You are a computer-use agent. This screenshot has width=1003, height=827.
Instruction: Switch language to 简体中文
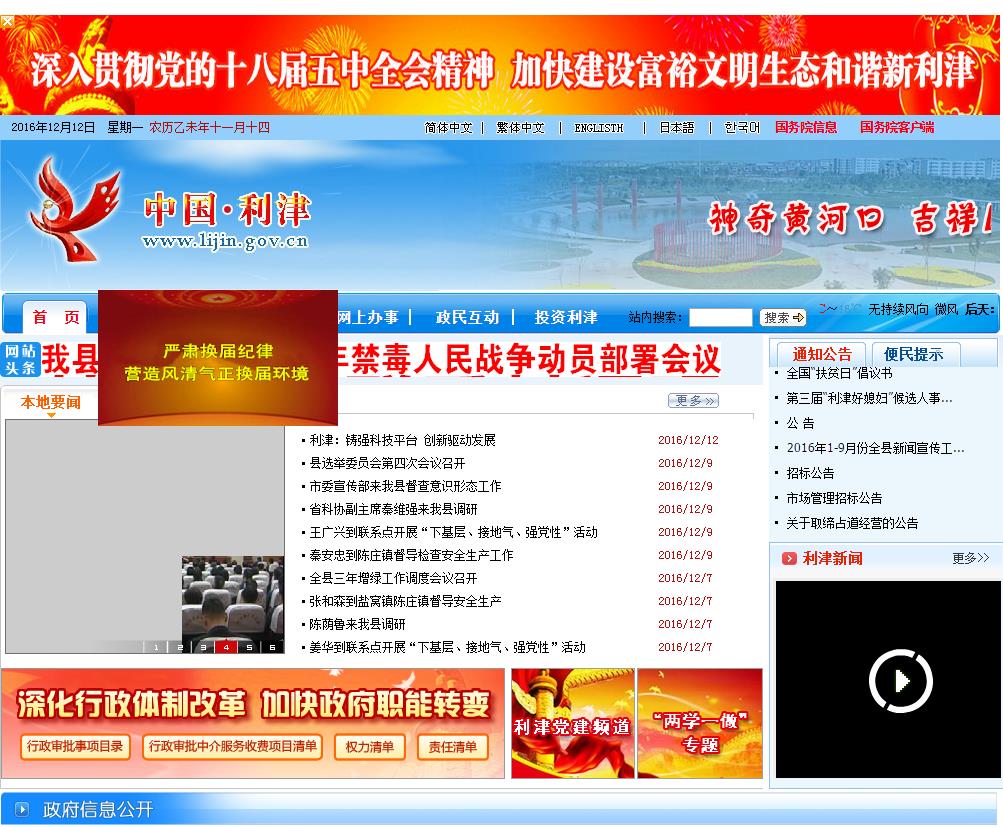coord(448,128)
